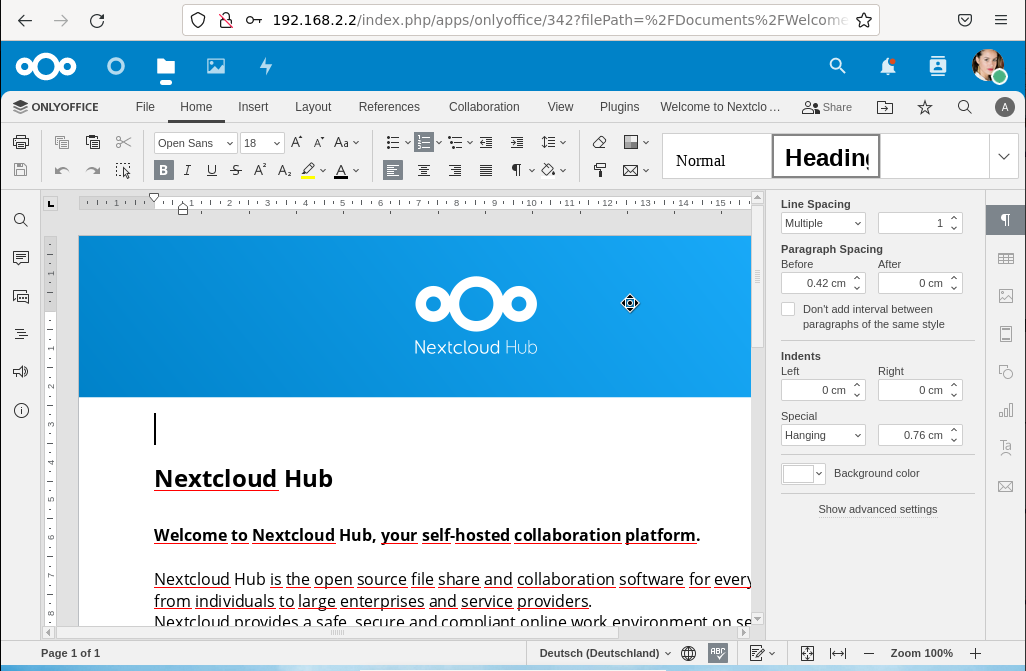Toggle Justified alignment
This screenshot has height=671, width=1026.
pos(486,170)
